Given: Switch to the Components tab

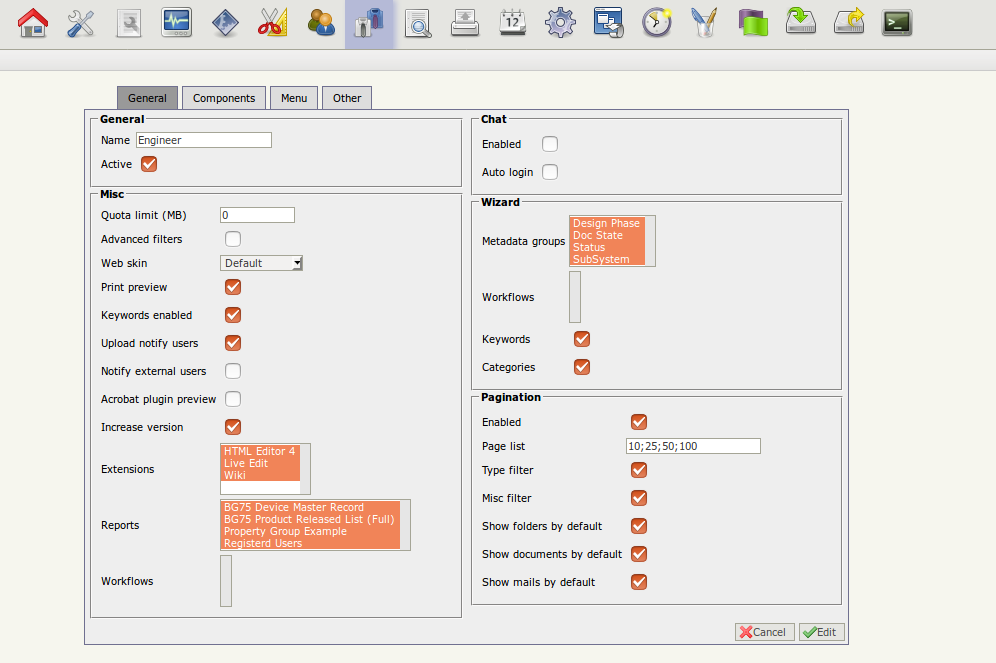Looking at the screenshot, I should click(x=224, y=98).
